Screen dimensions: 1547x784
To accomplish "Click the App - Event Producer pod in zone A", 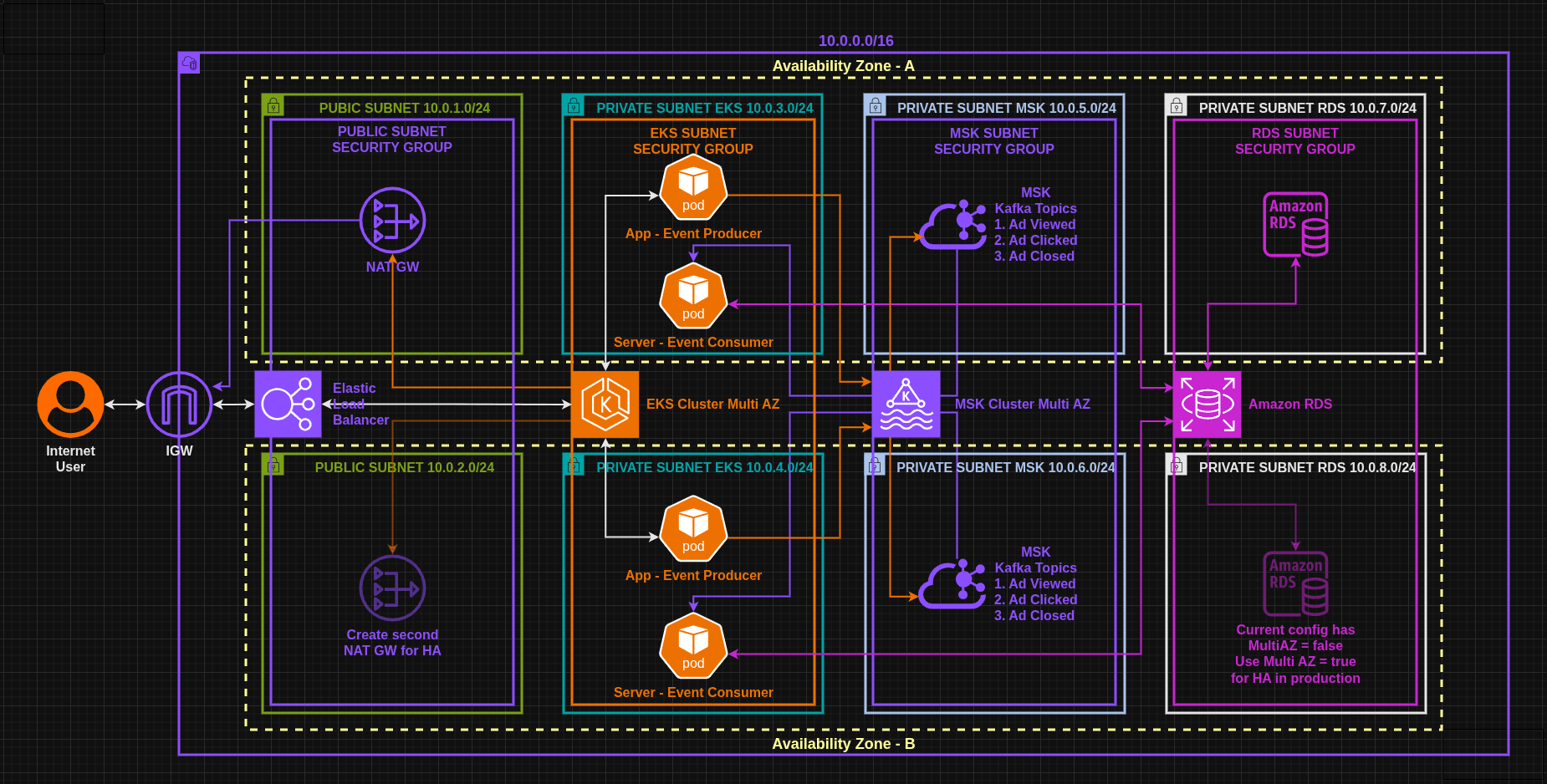I will (x=692, y=186).
